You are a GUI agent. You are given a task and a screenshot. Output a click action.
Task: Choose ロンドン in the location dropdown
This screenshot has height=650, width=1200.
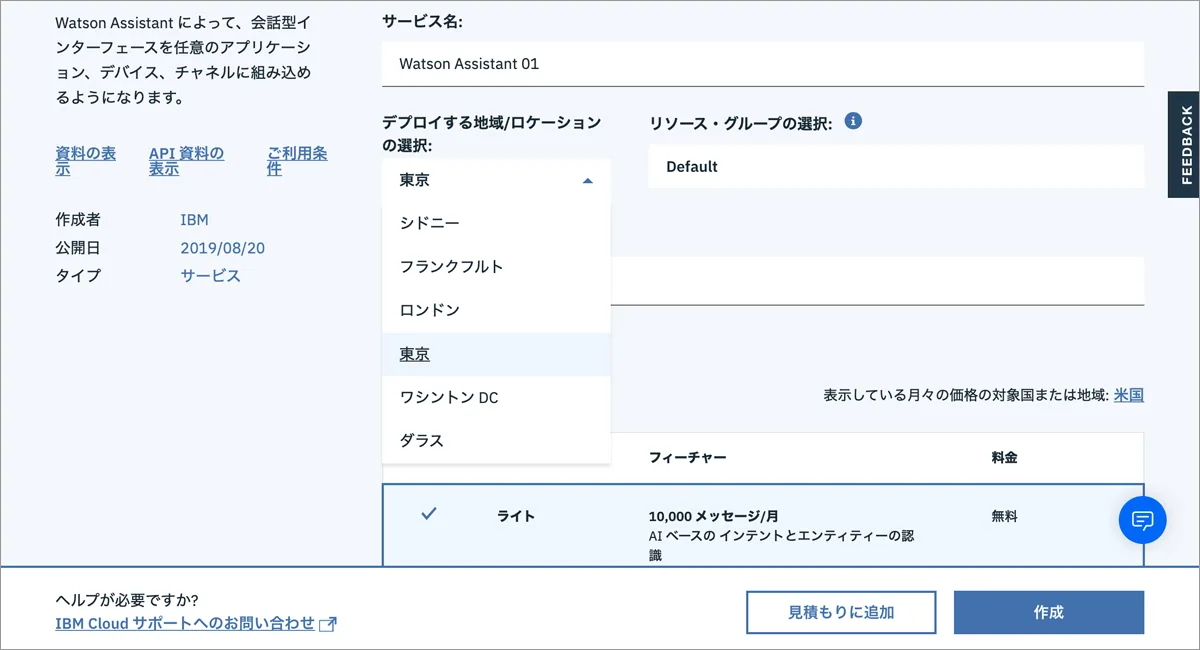[496, 310]
